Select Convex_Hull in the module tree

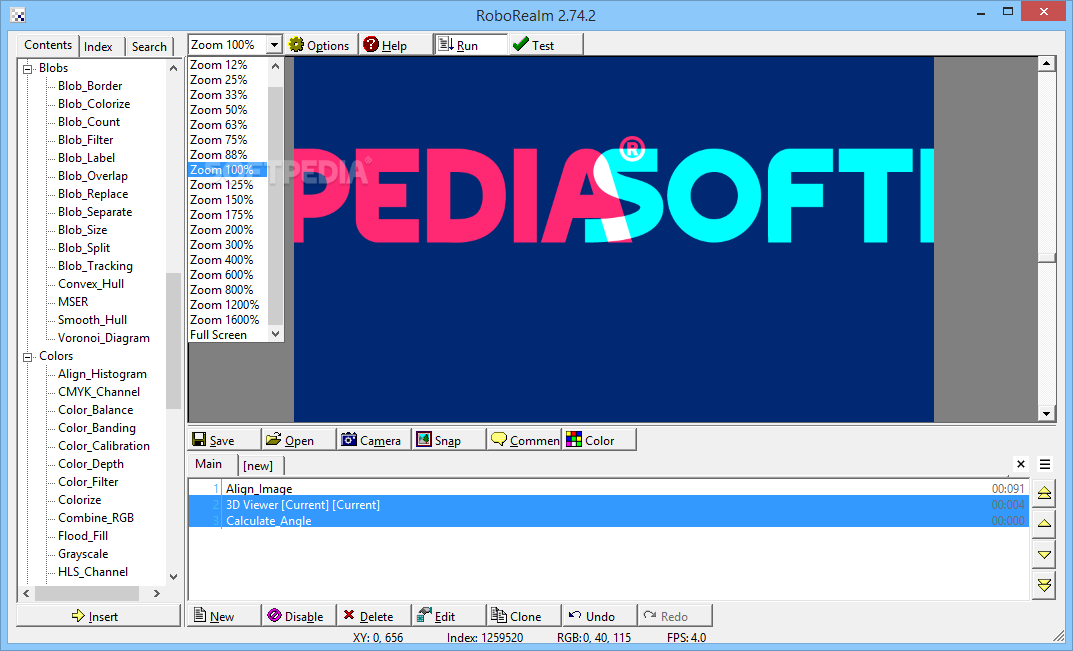tap(91, 283)
